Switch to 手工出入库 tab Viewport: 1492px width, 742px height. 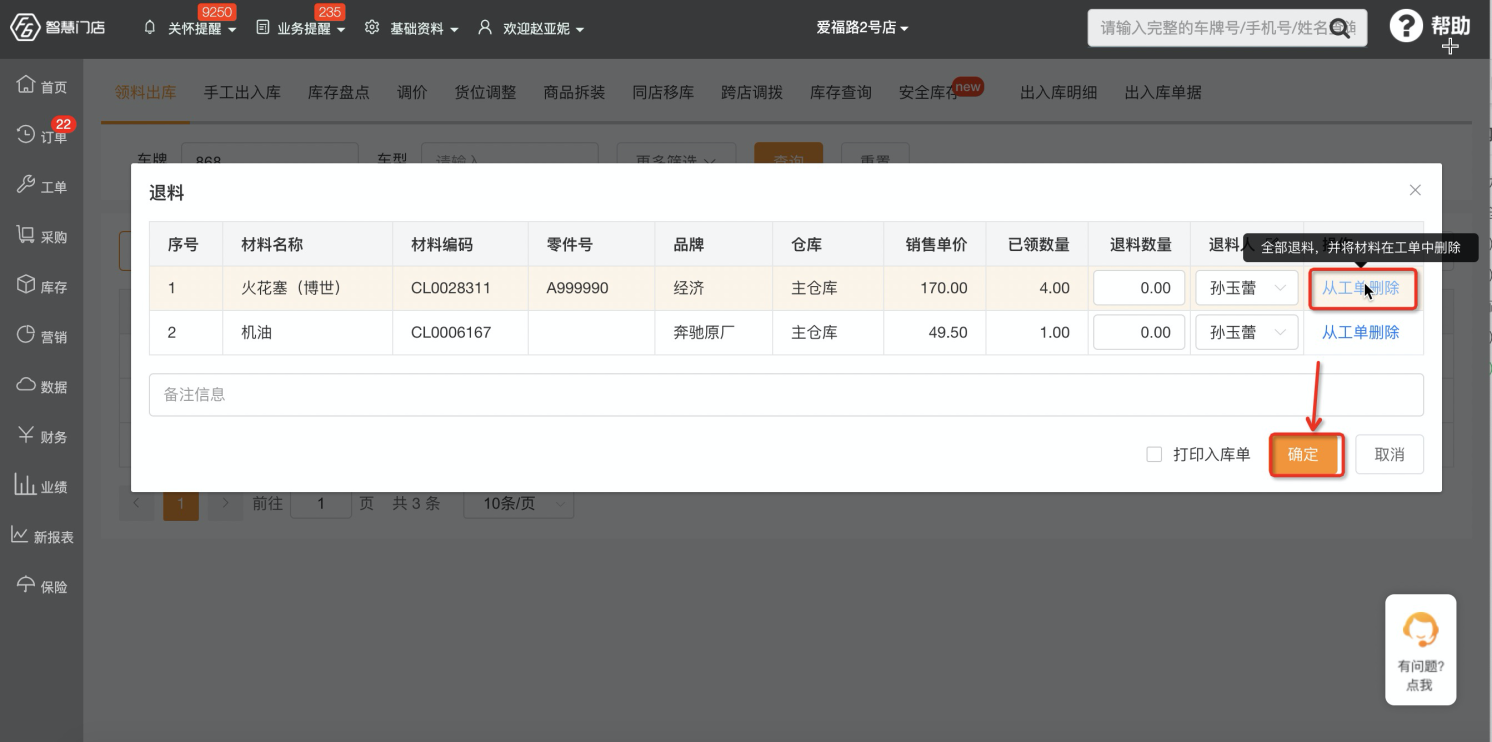pyautogui.click(x=242, y=92)
